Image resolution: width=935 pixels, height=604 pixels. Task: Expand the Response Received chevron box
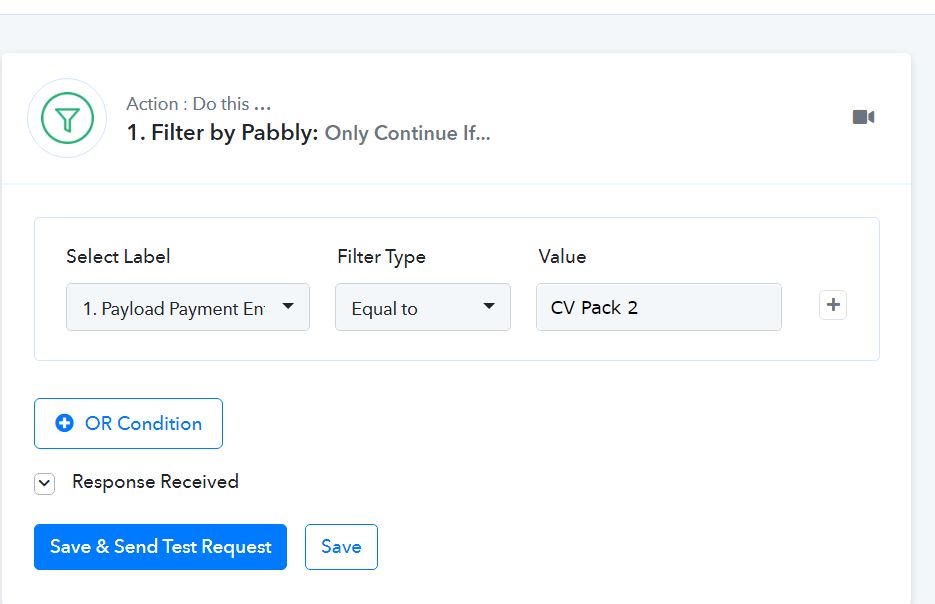pyautogui.click(x=45, y=484)
